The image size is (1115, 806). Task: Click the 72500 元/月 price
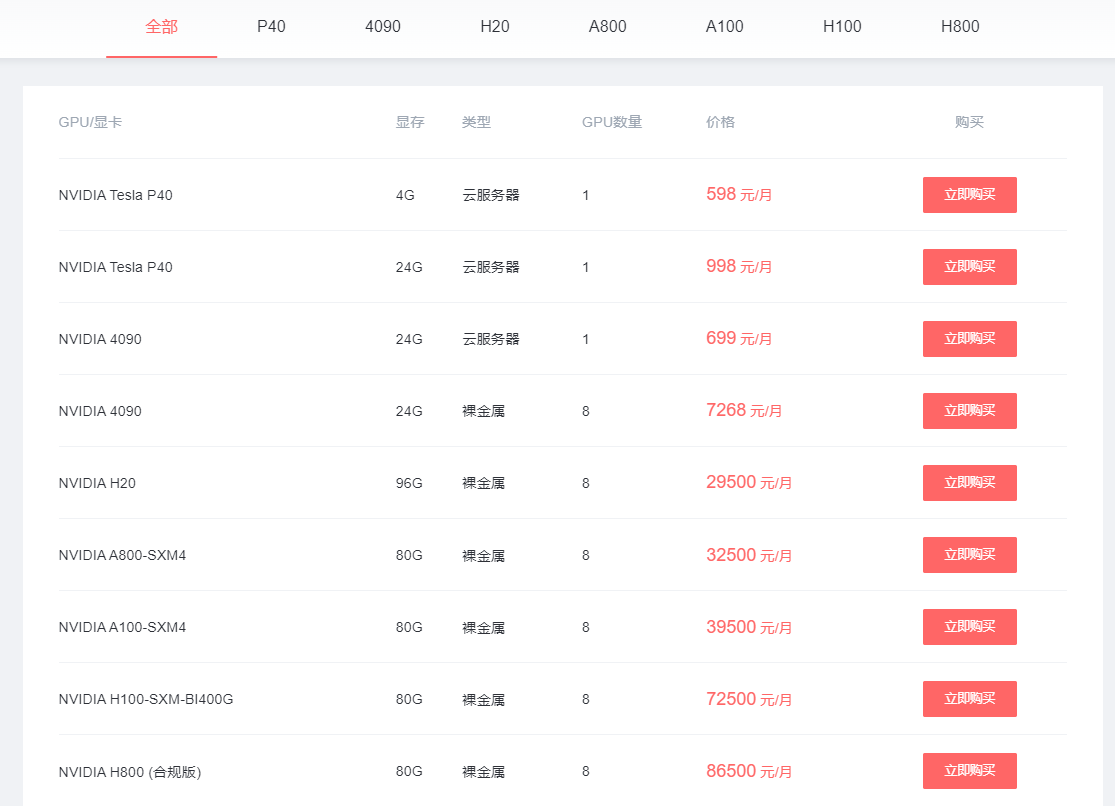(x=749, y=699)
